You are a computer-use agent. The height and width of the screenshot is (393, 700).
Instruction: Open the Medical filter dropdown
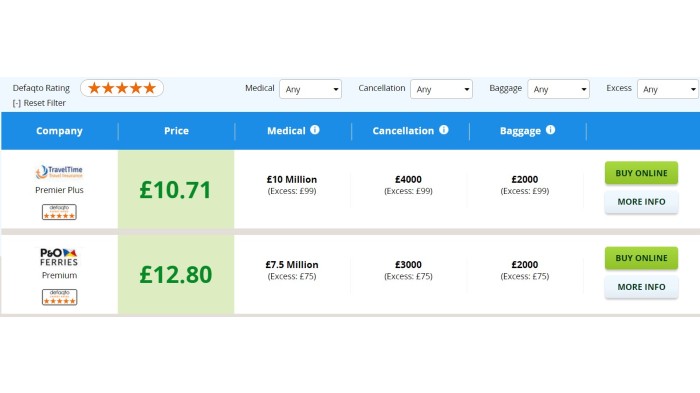click(311, 89)
